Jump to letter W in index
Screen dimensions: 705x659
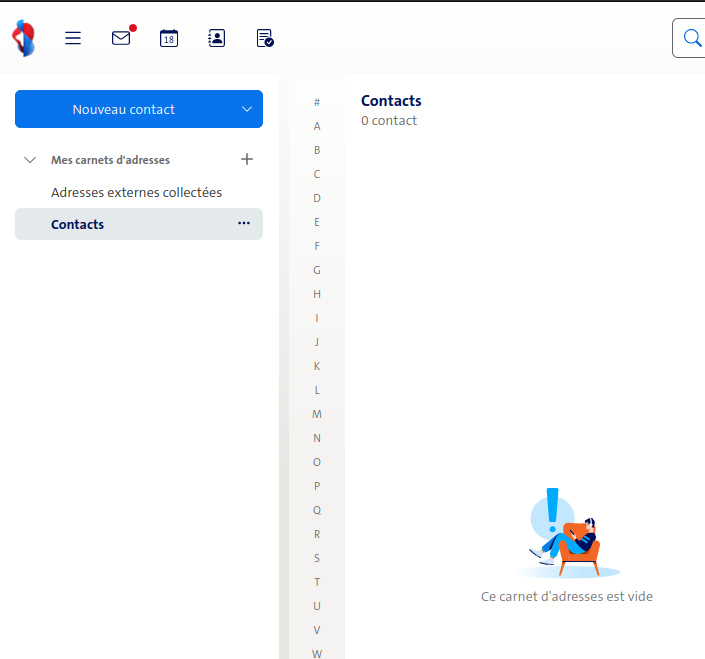[317, 653]
